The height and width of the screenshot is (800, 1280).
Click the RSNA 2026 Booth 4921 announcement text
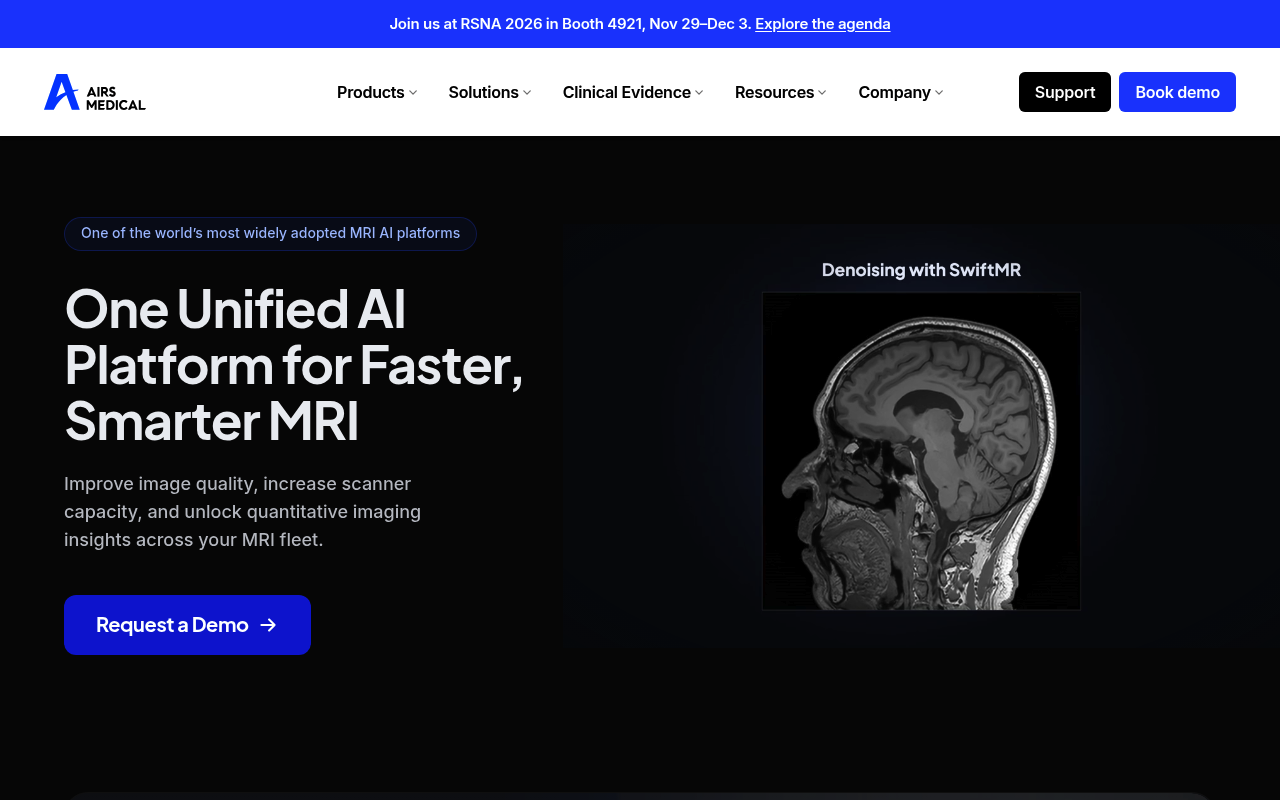pyautogui.click(x=570, y=24)
